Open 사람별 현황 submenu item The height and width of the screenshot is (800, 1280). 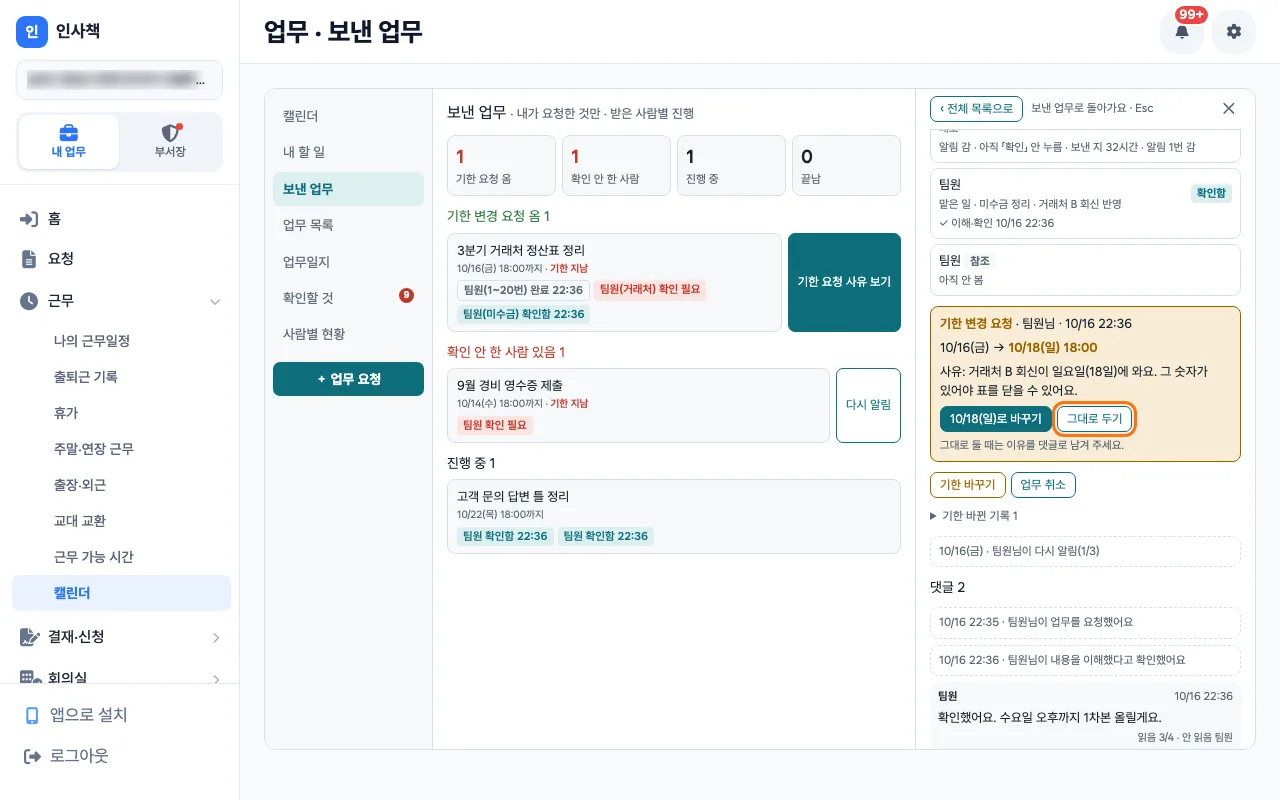[348, 333]
